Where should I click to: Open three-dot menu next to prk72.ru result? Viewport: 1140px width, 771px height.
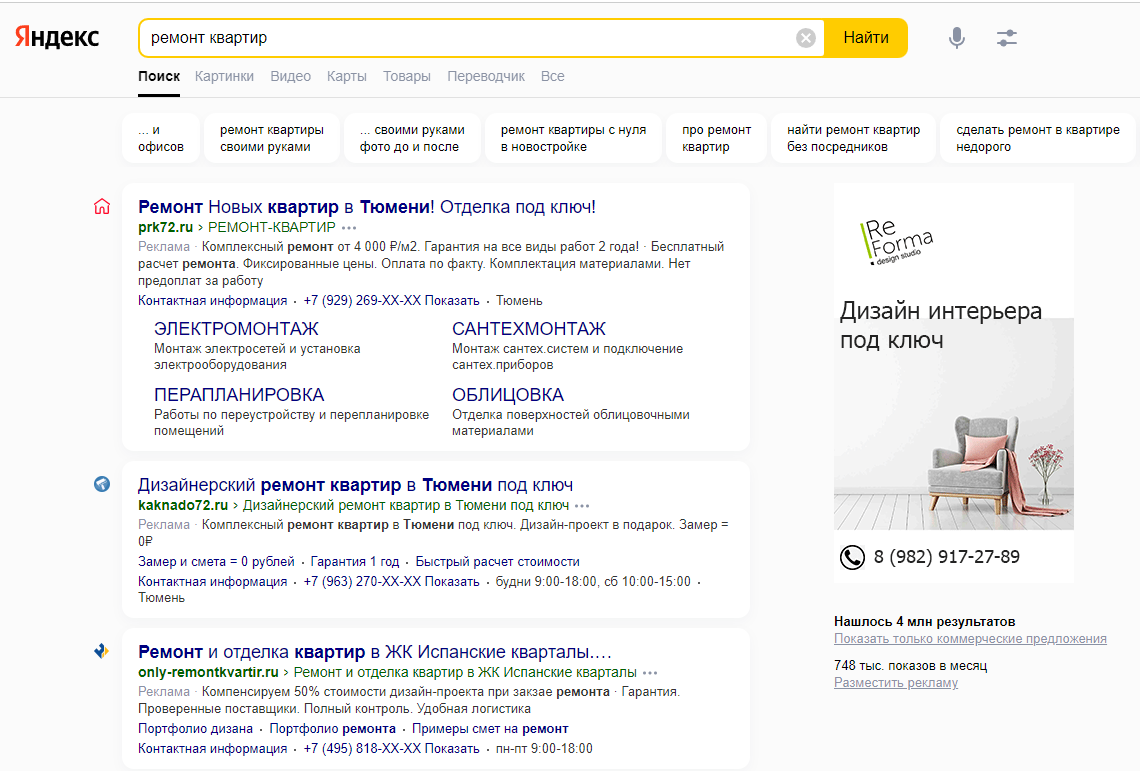tap(349, 228)
